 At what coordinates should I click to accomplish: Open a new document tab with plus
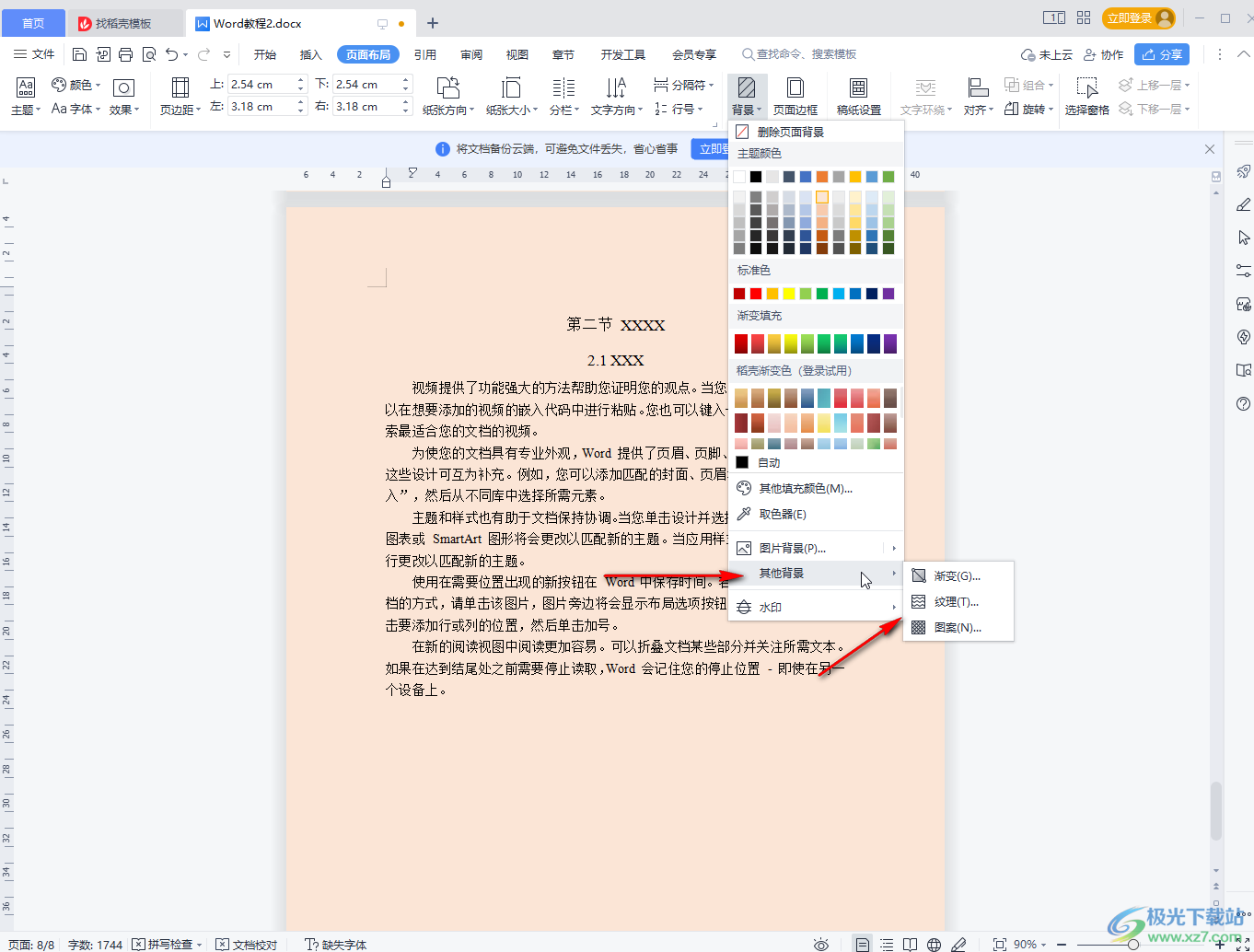(x=433, y=23)
